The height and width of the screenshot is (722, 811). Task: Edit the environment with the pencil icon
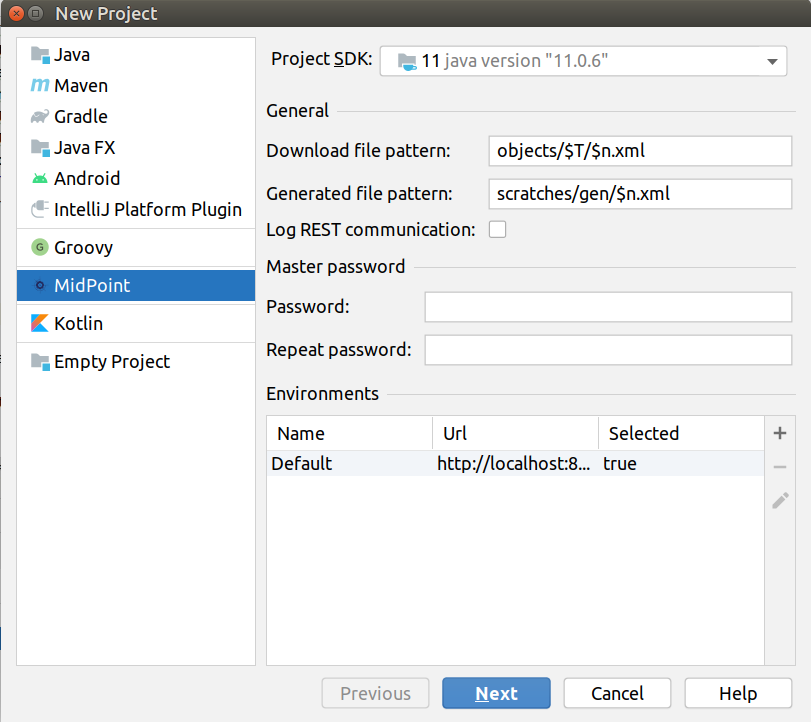[779, 500]
